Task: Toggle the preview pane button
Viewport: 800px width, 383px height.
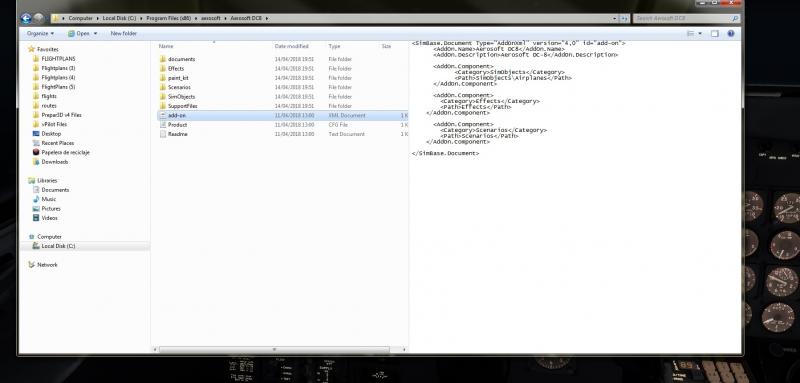Action: click(x=715, y=34)
